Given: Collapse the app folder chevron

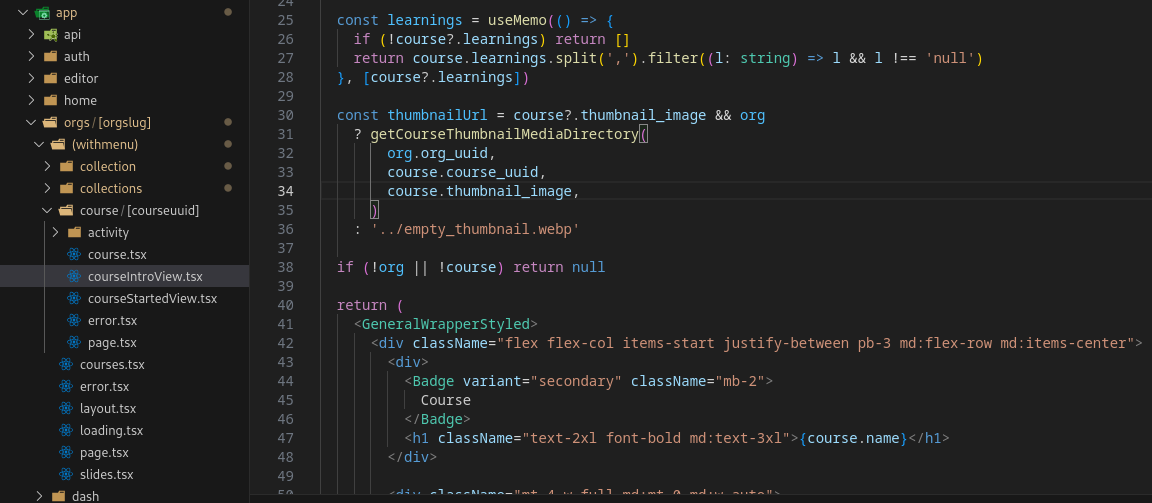Looking at the screenshot, I should point(22,12).
